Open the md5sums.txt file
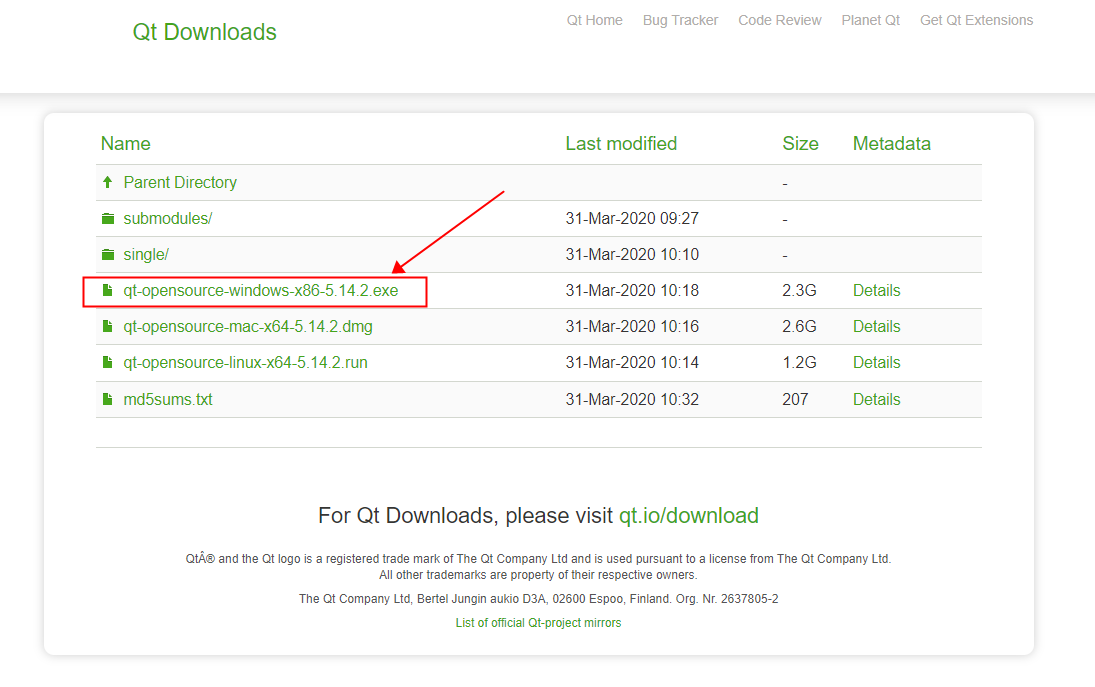The width and height of the screenshot is (1095, 687). [168, 399]
